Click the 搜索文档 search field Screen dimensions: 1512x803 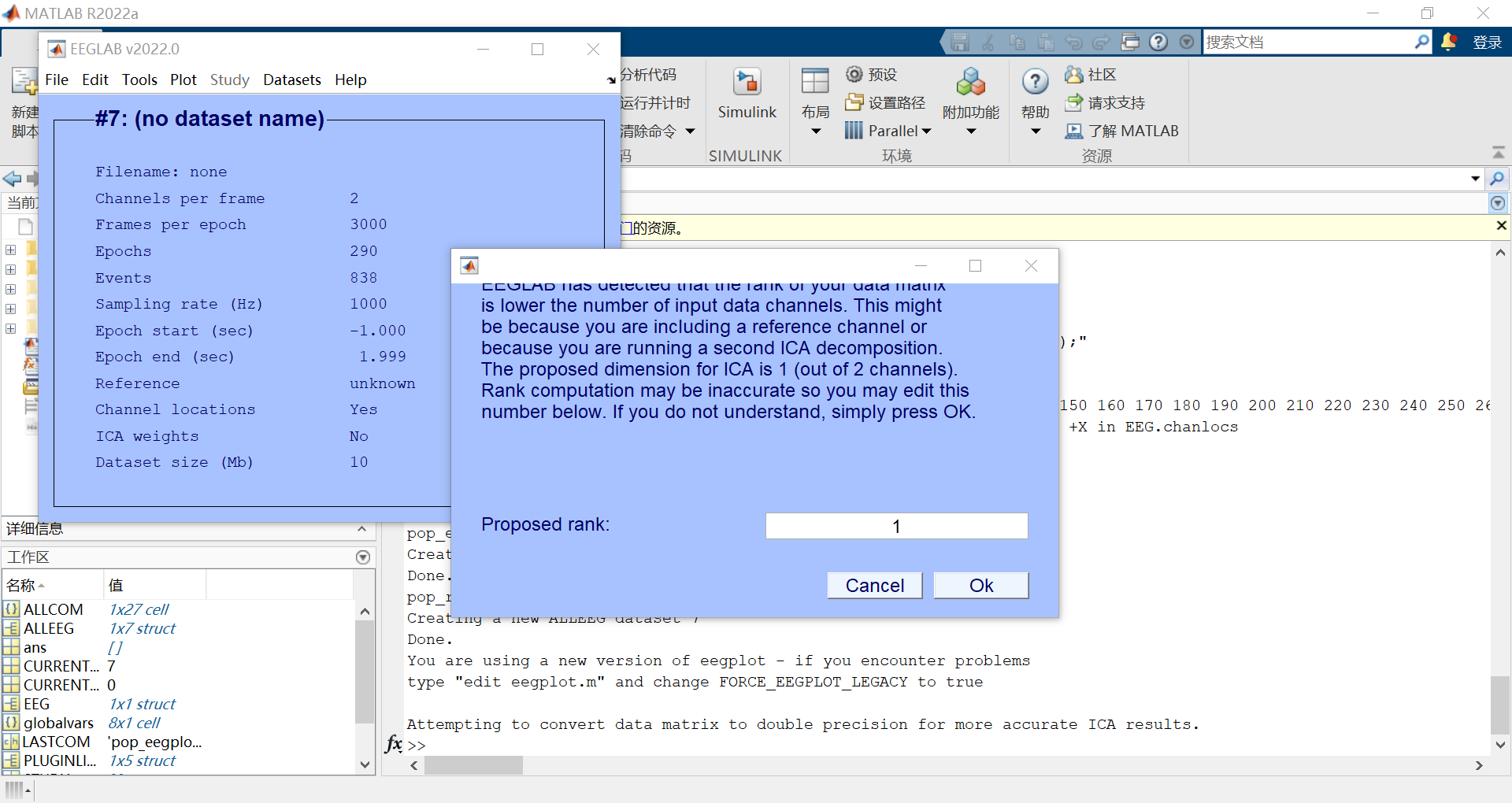(1308, 42)
